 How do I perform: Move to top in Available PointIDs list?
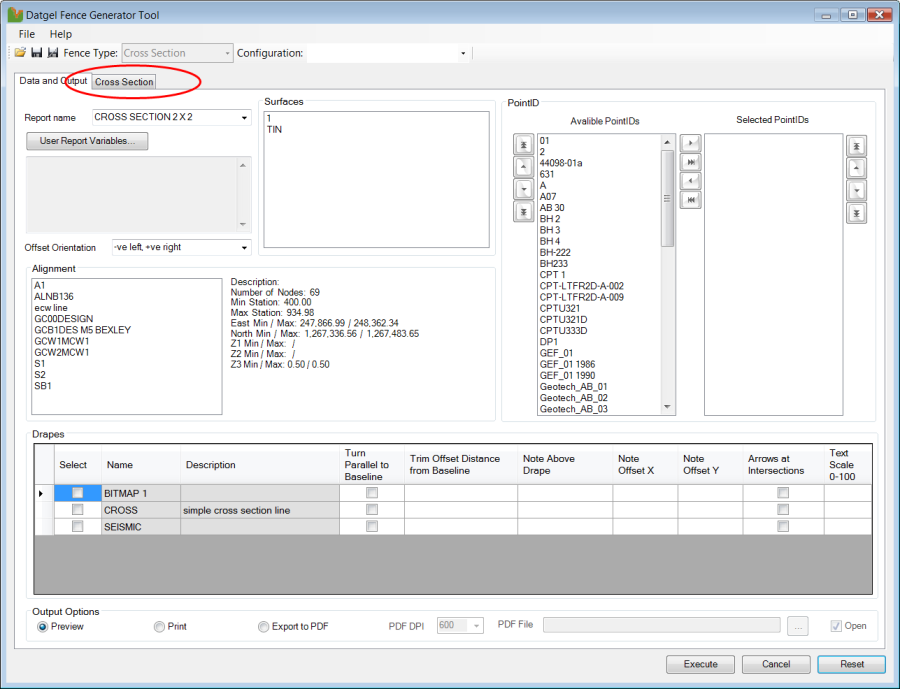click(x=523, y=145)
